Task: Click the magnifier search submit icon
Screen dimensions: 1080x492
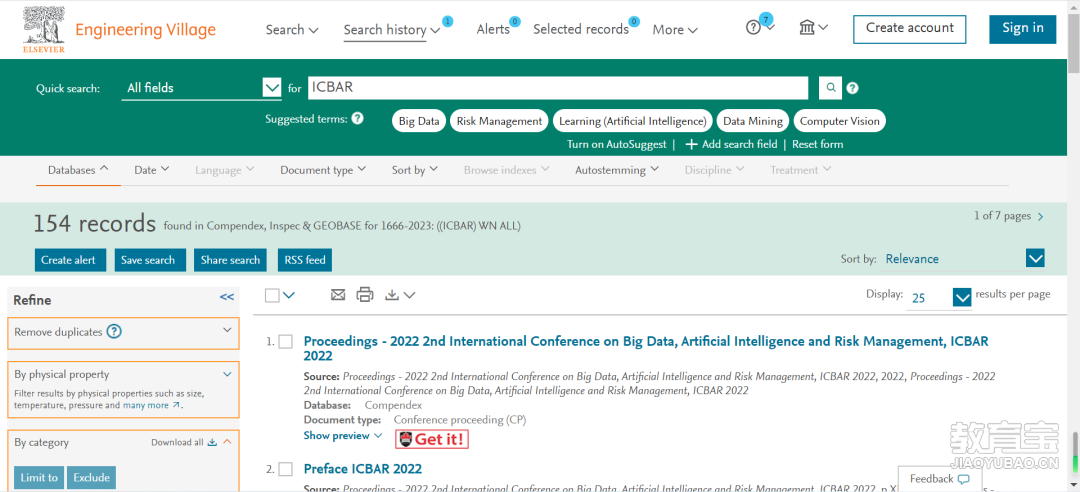Action: pyautogui.click(x=831, y=88)
